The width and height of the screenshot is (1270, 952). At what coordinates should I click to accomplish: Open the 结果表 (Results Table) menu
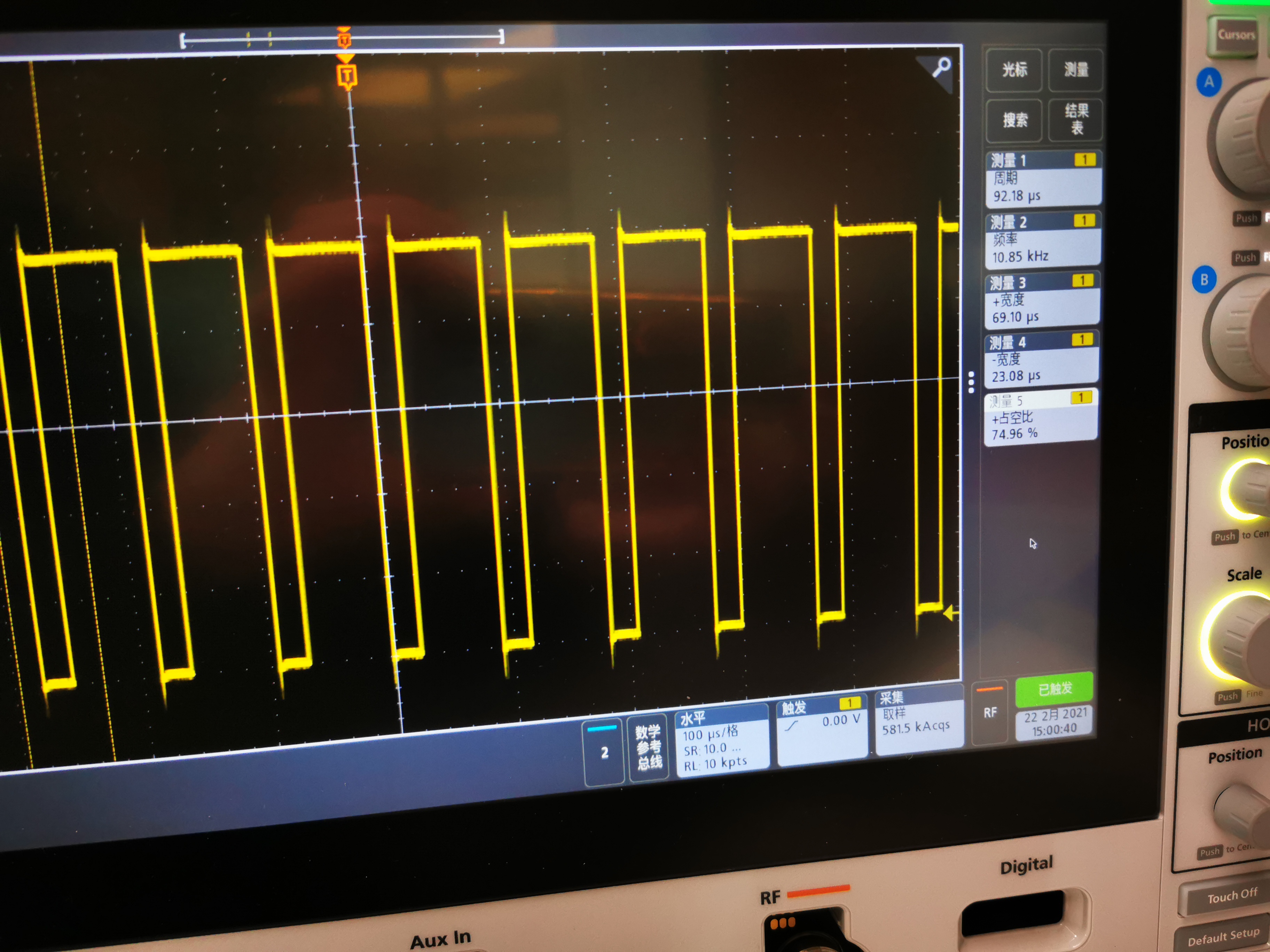pos(1076,119)
